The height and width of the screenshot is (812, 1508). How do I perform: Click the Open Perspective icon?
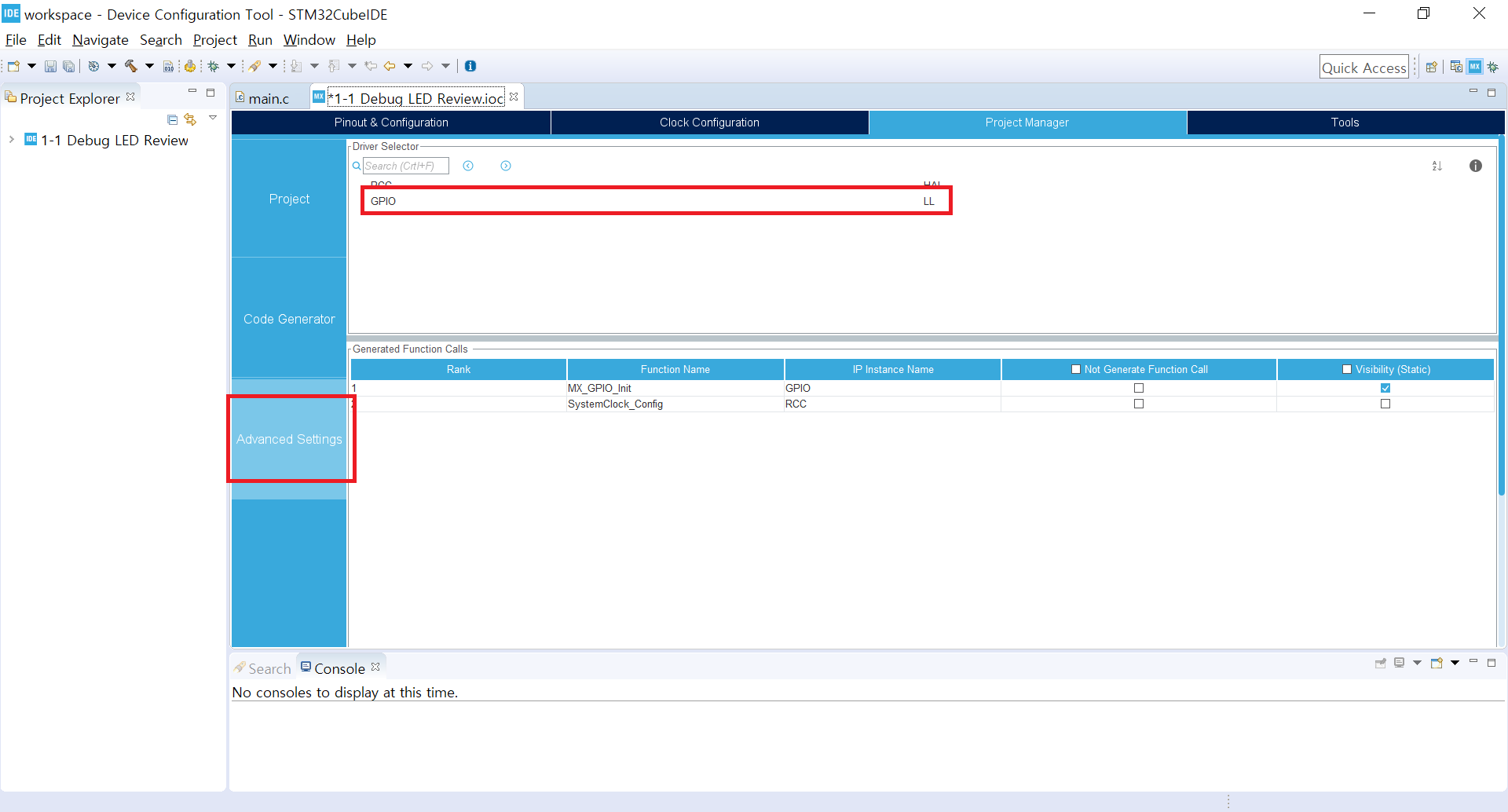[1432, 68]
